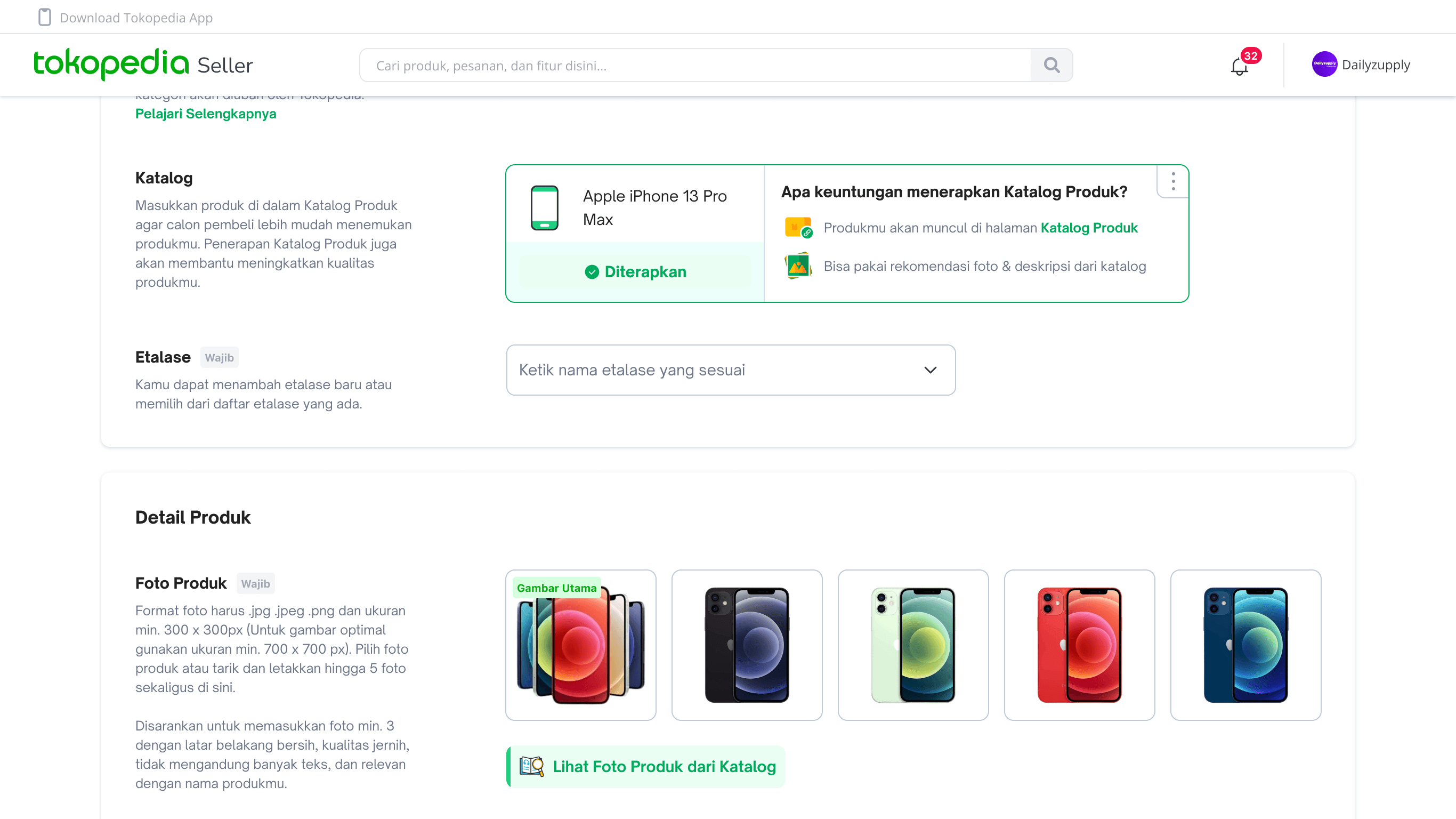Screen dimensions: 1456x819
Task: Click the catalog book magnifier icon
Action: click(x=531, y=766)
